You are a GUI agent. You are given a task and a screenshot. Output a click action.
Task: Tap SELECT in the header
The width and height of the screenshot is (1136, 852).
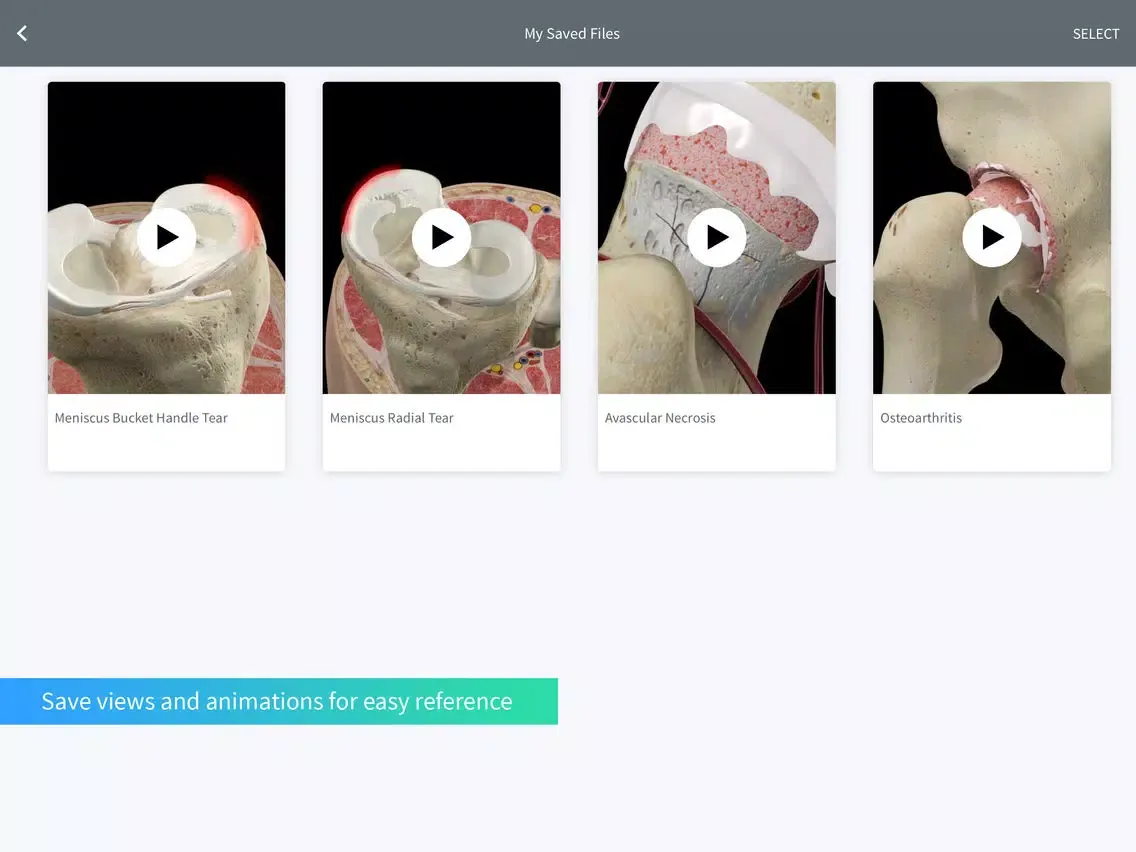coord(1095,34)
